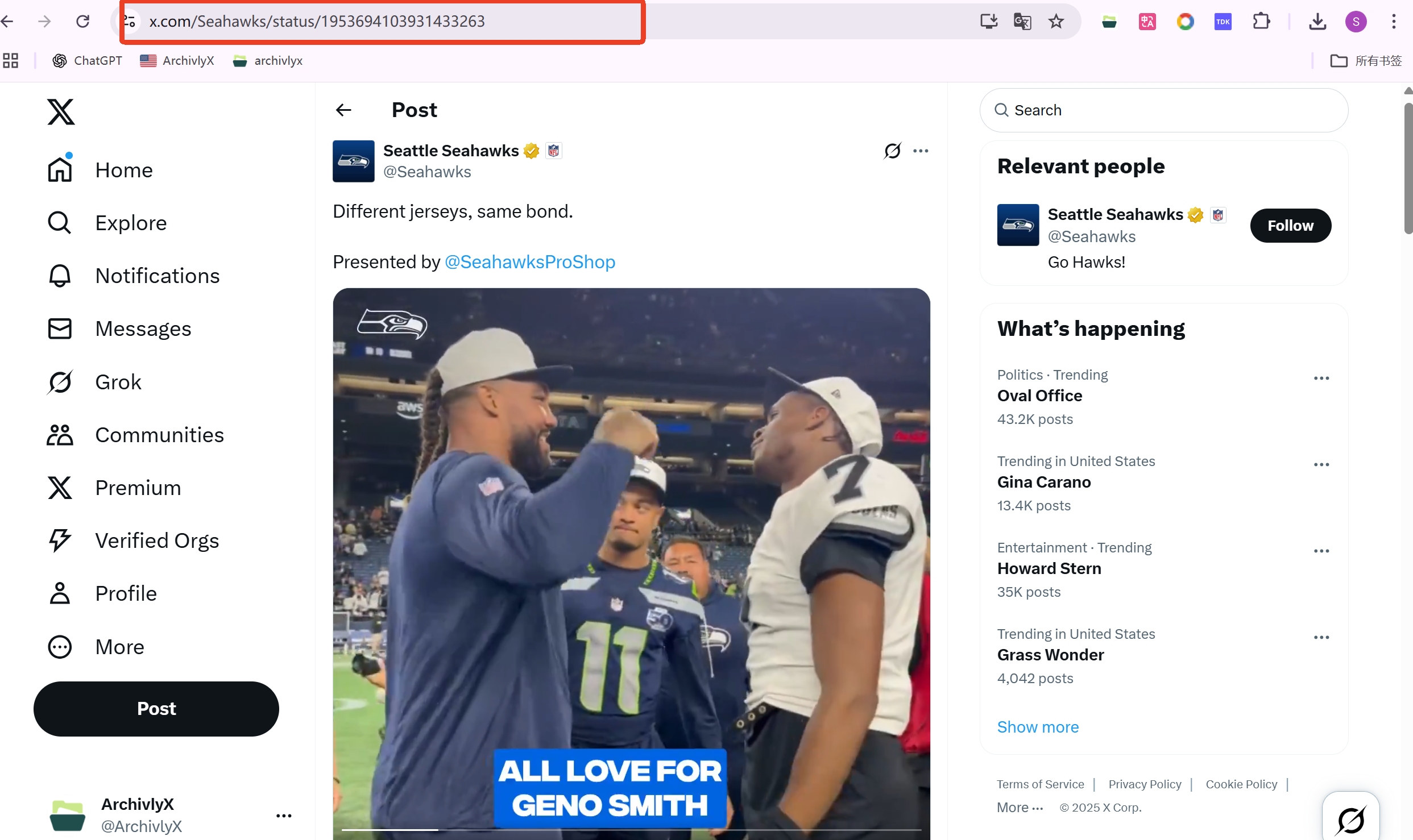The image size is (1413, 840).
Task: Open the post's three-dot more menu
Action: click(x=921, y=151)
